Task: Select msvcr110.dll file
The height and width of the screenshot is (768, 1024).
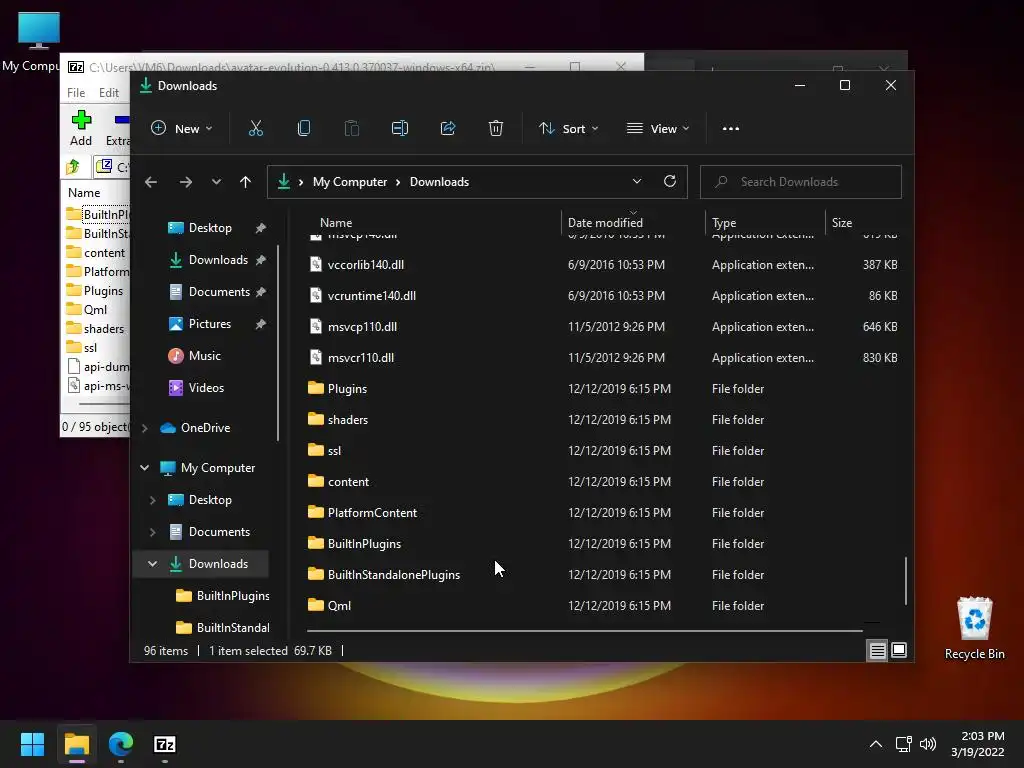Action: pyautogui.click(x=360, y=358)
